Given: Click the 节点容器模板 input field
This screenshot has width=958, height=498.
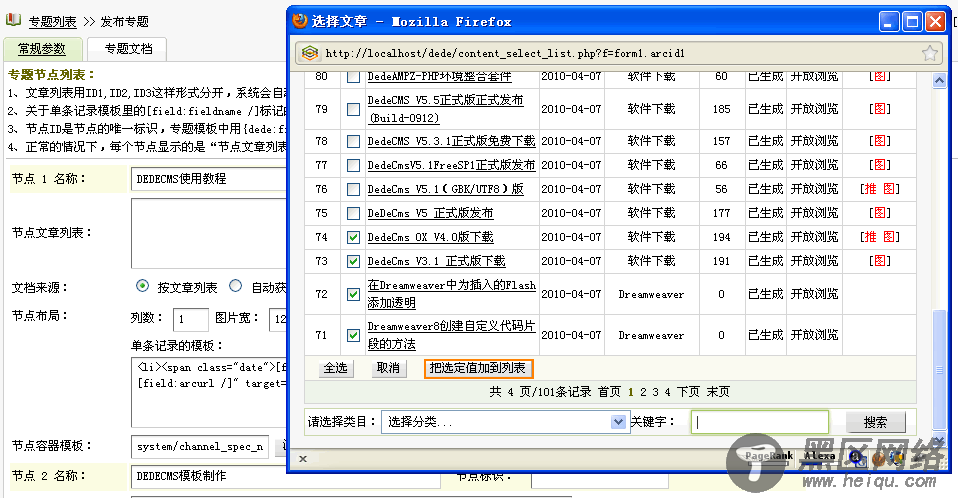Looking at the screenshot, I should [200, 447].
